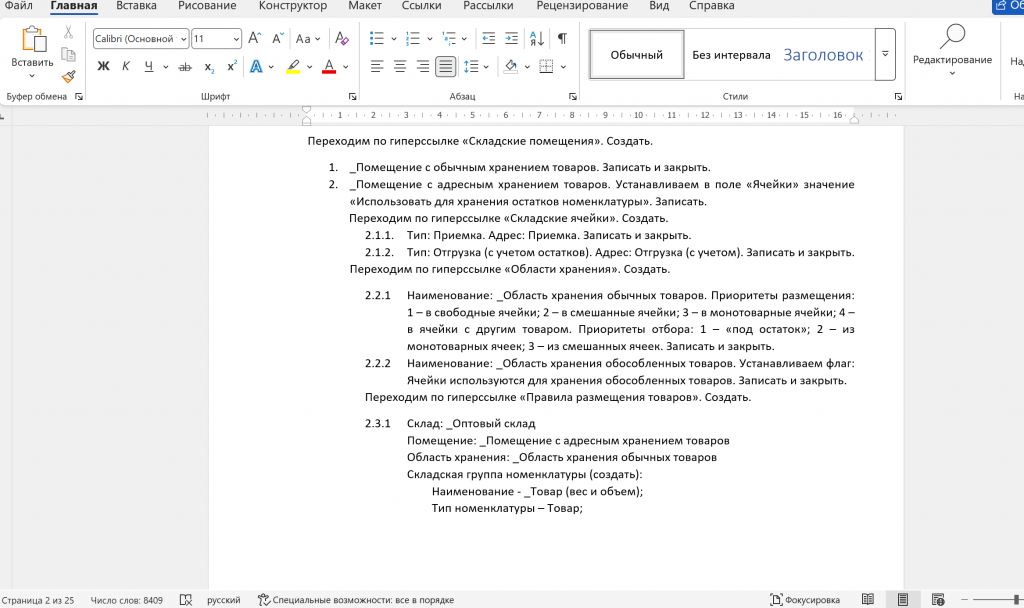Click line spacing icon
1024x608 pixels.
click(472, 66)
